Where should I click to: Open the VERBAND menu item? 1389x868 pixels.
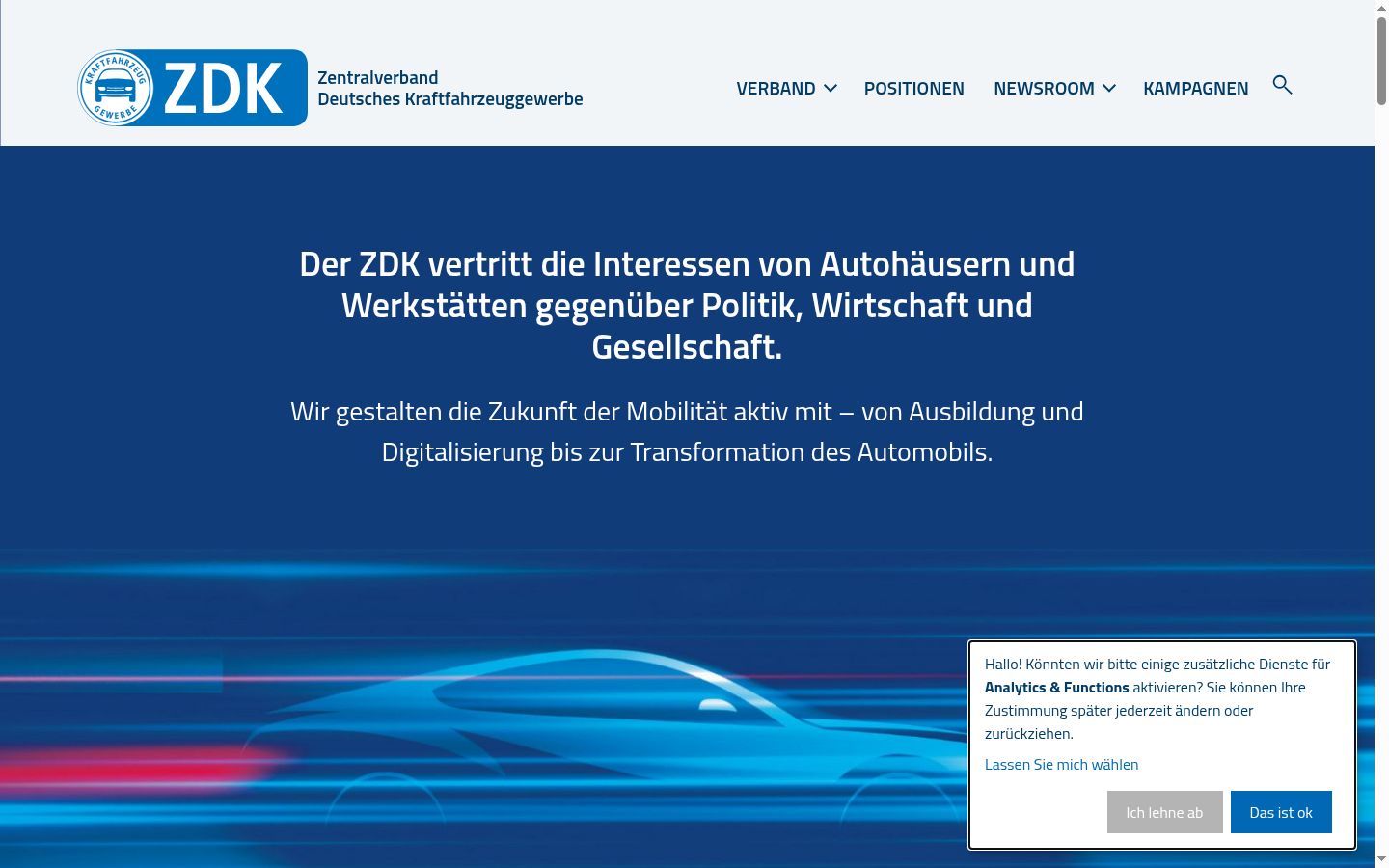tap(776, 88)
